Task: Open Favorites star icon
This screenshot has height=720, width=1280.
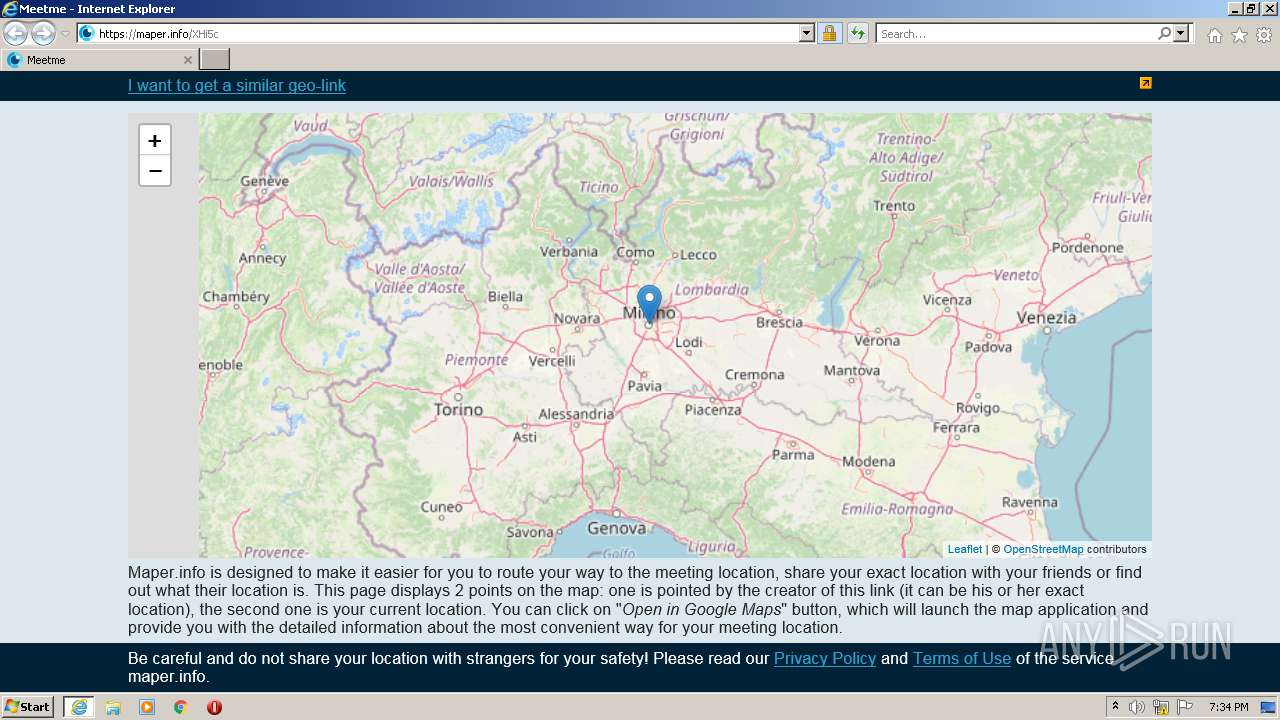Action: [1239, 35]
